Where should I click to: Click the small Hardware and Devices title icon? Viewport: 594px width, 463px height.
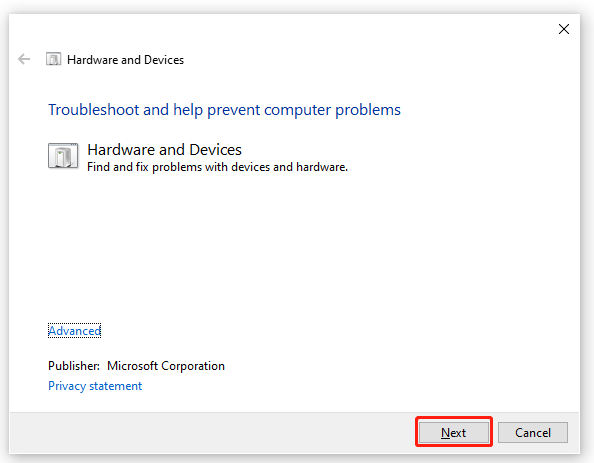click(53, 59)
